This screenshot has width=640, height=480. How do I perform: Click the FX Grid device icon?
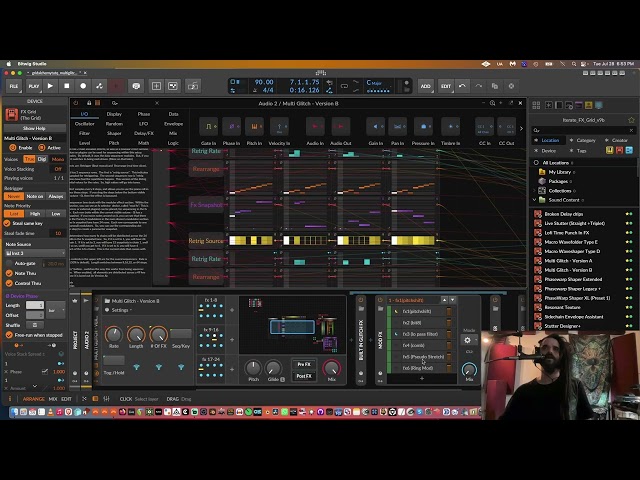pos(11,114)
